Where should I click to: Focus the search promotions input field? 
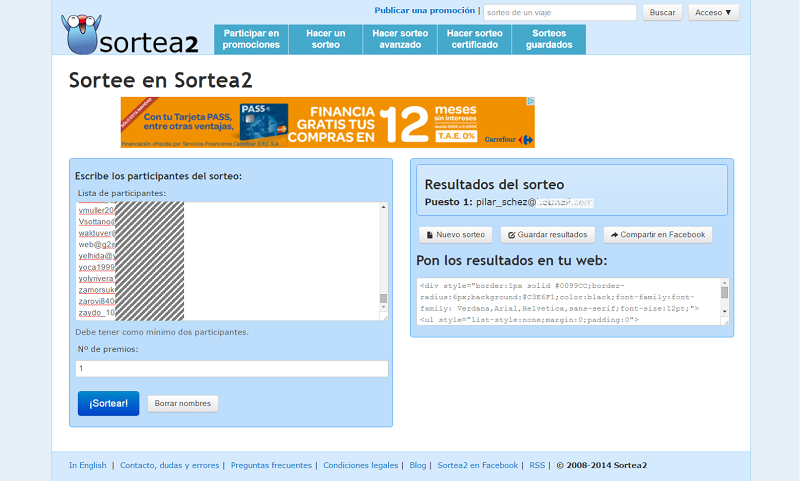tap(559, 13)
